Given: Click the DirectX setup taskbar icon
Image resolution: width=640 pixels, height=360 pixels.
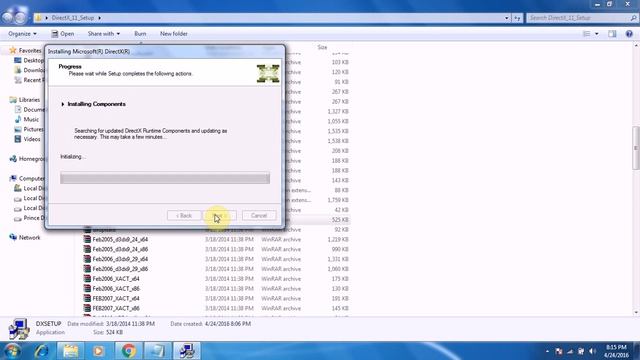Looking at the screenshot, I should [x=187, y=351].
